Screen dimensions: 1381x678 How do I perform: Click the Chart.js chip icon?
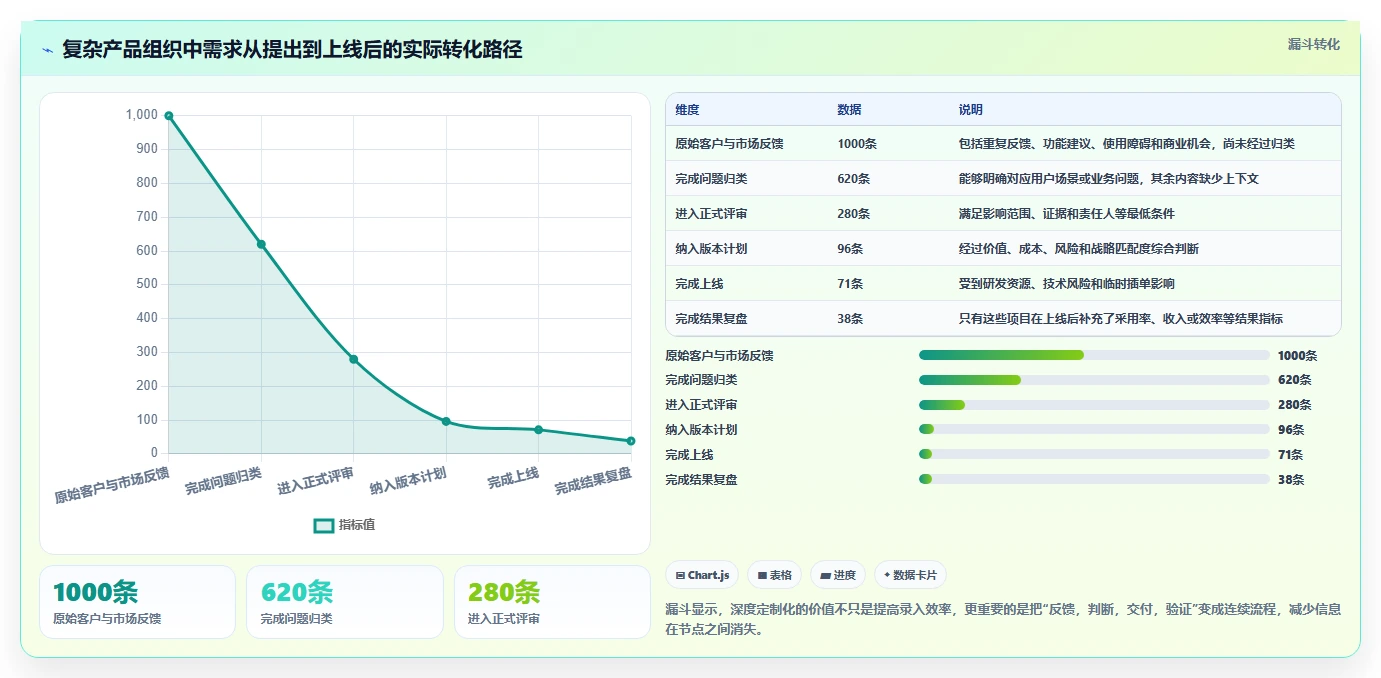(680, 575)
